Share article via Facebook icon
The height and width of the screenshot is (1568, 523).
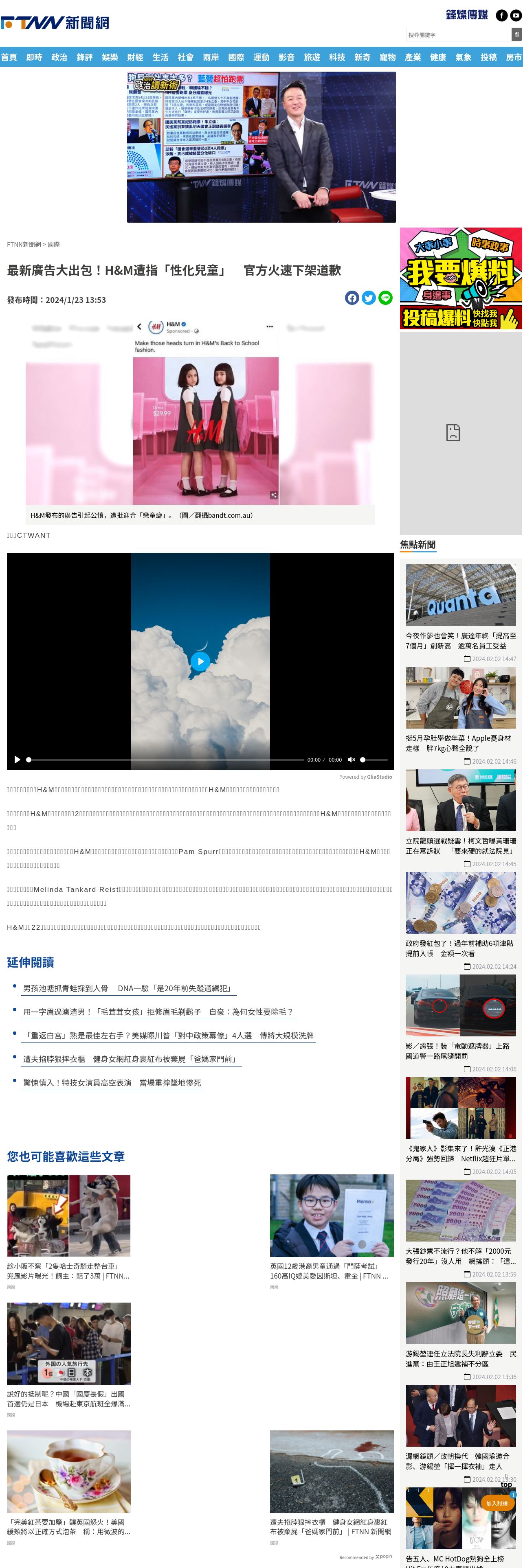coord(352,298)
